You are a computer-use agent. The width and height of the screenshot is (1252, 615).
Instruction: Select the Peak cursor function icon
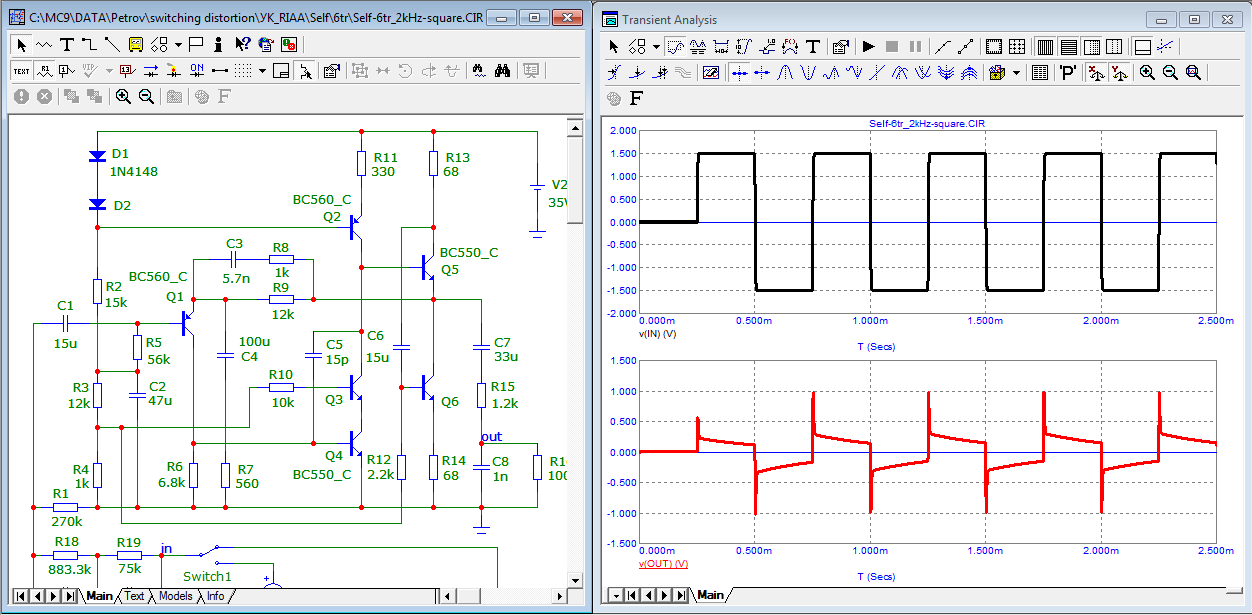(x=785, y=72)
